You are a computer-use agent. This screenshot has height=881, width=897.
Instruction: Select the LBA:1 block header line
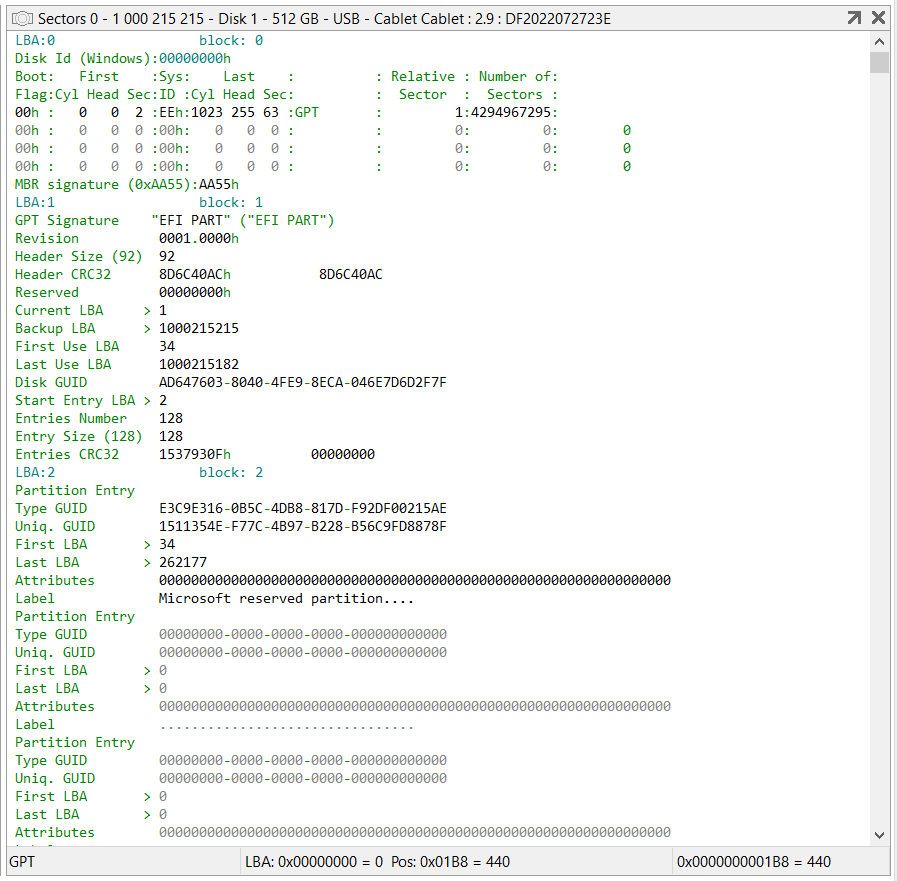(139, 203)
